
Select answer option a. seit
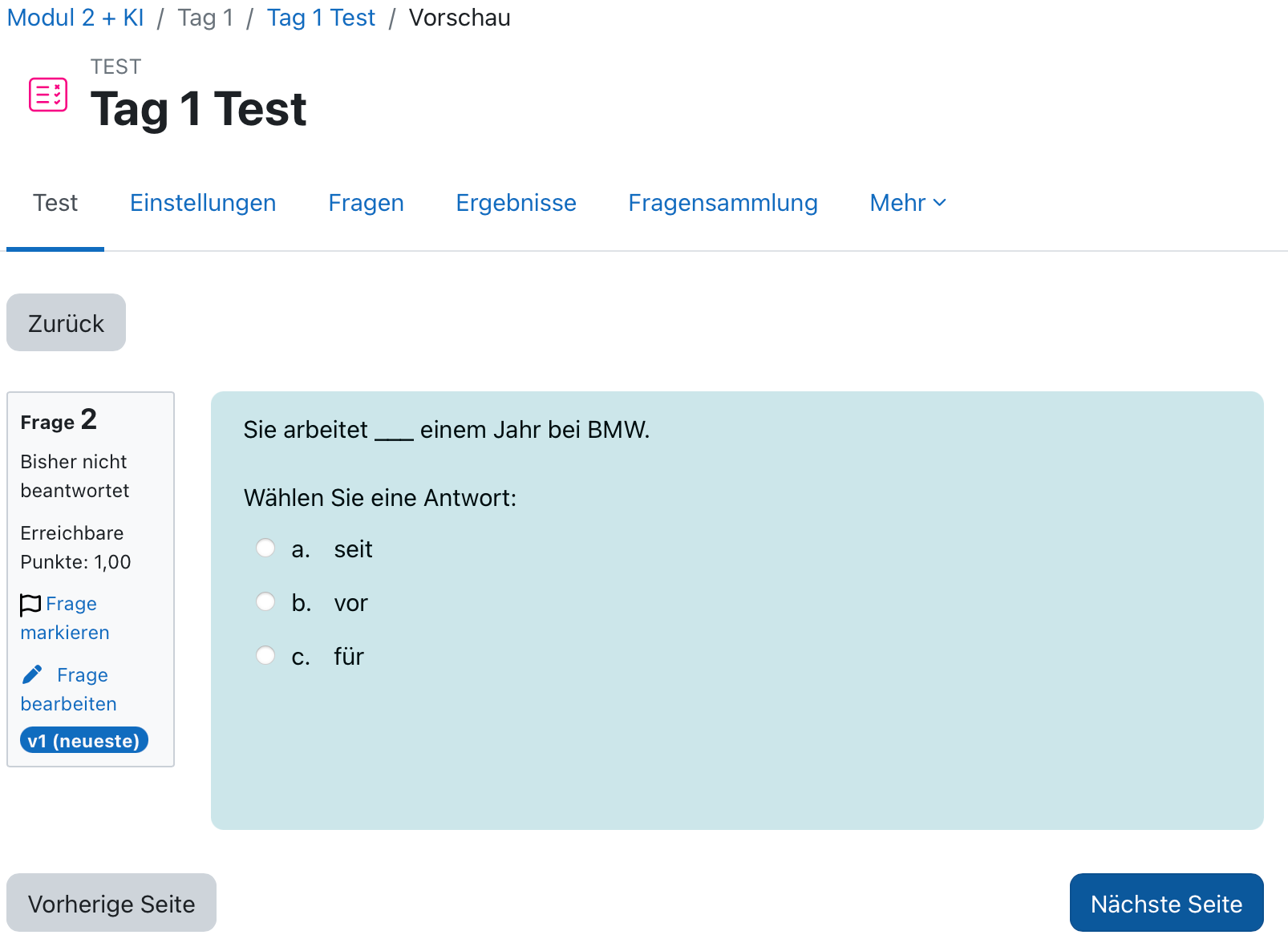point(265,548)
